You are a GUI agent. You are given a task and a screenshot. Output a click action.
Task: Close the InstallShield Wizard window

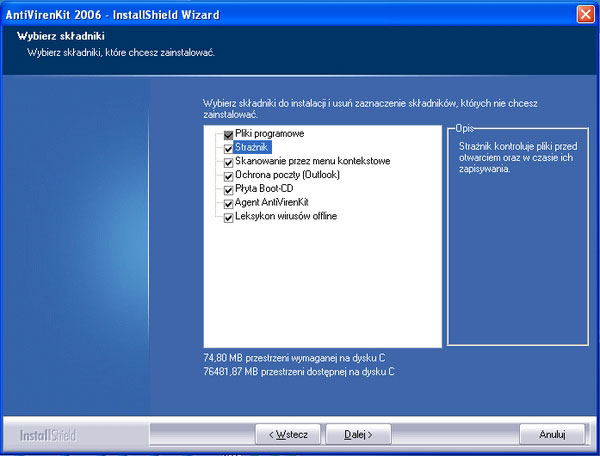coord(585,15)
